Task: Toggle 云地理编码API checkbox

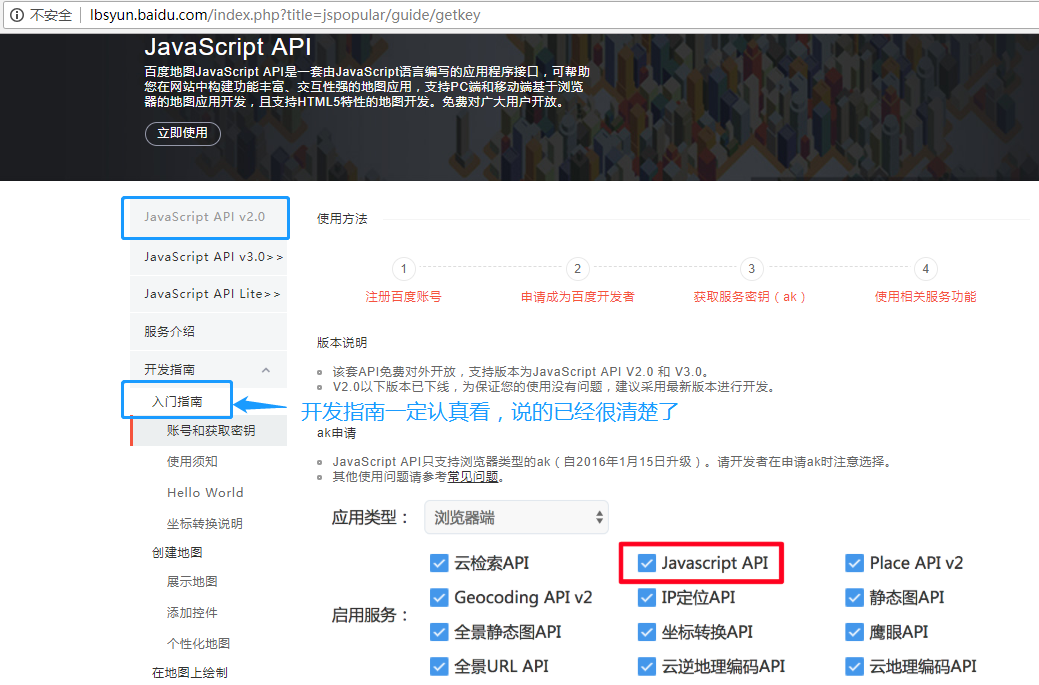Action: (x=855, y=666)
